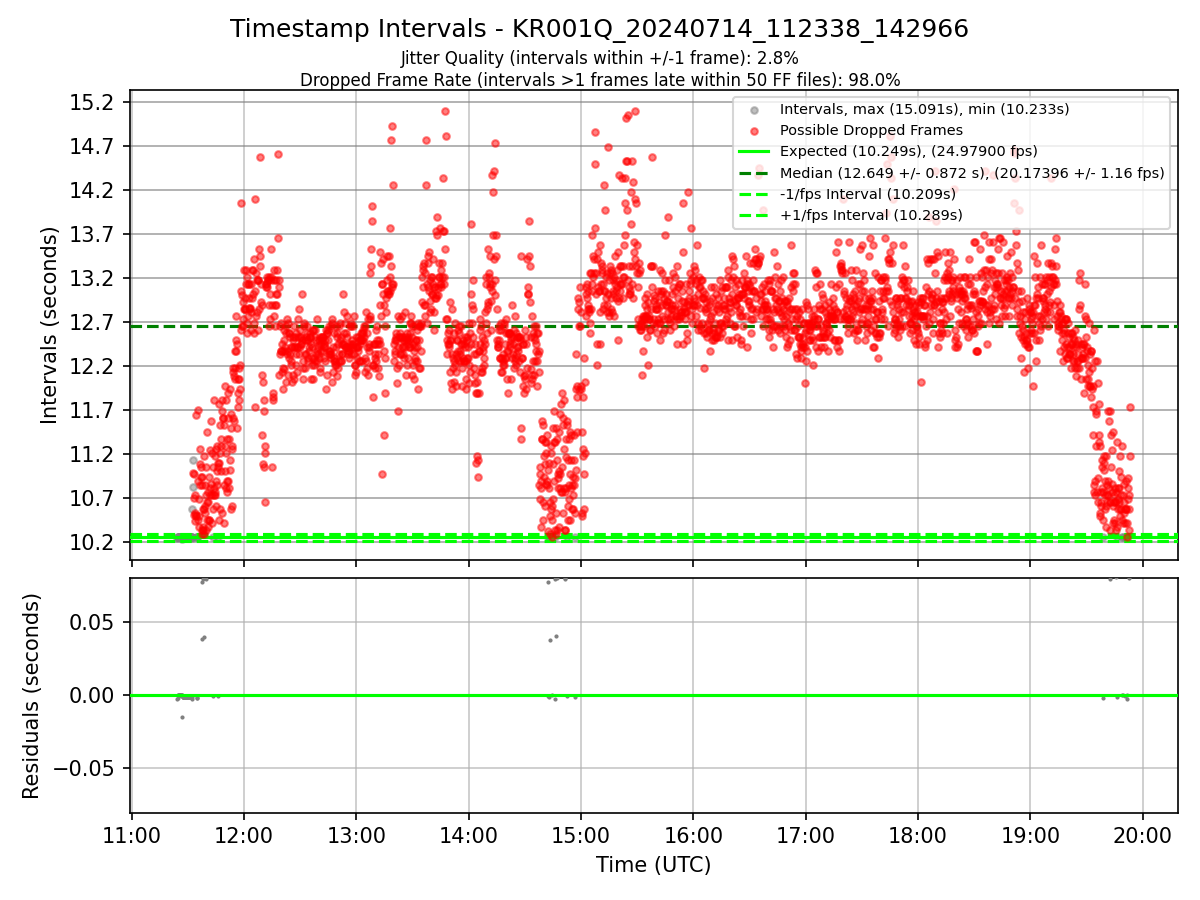Click the −0.05 residuals tick label
Viewport: 1200px width, 900px height.
click(84, 768)
